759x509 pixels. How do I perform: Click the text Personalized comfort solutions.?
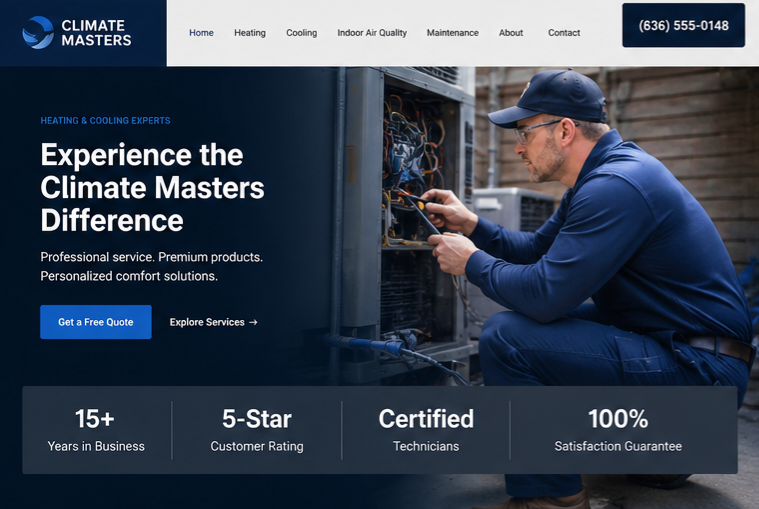tap(129, 276)
